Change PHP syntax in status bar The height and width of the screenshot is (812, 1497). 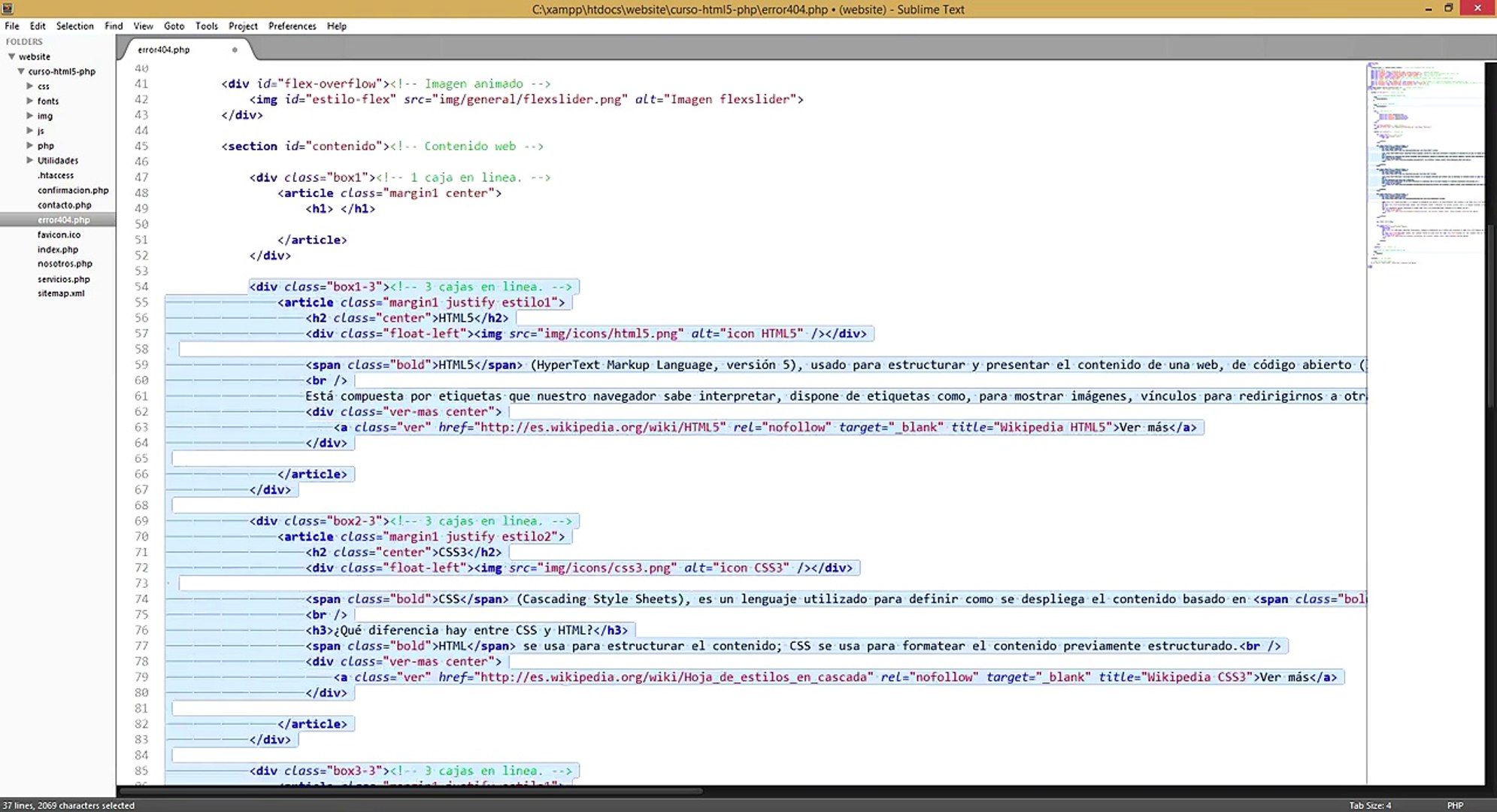[1454, 805]
